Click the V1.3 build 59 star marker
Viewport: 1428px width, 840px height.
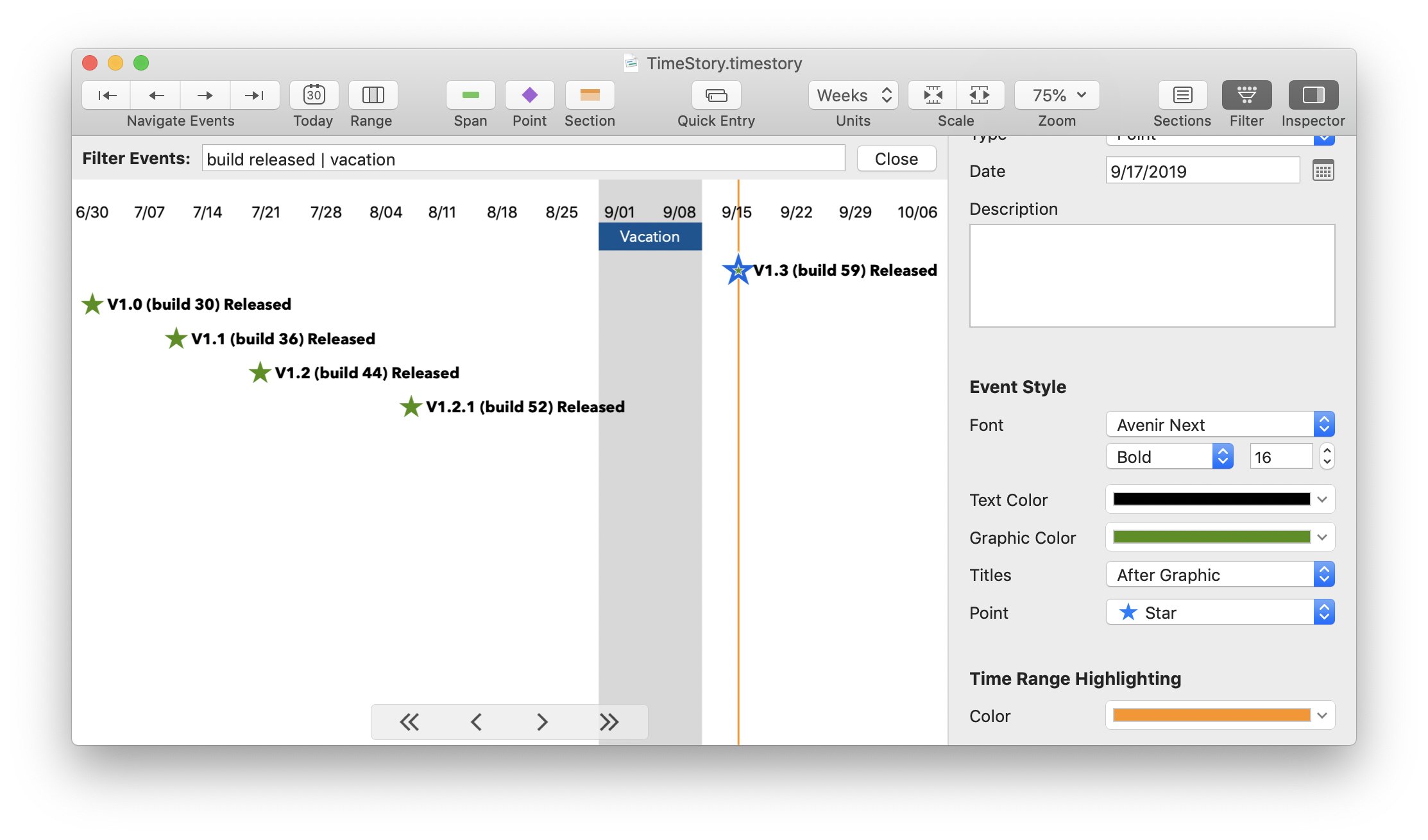pyautogui.click(x=738, y=271)
